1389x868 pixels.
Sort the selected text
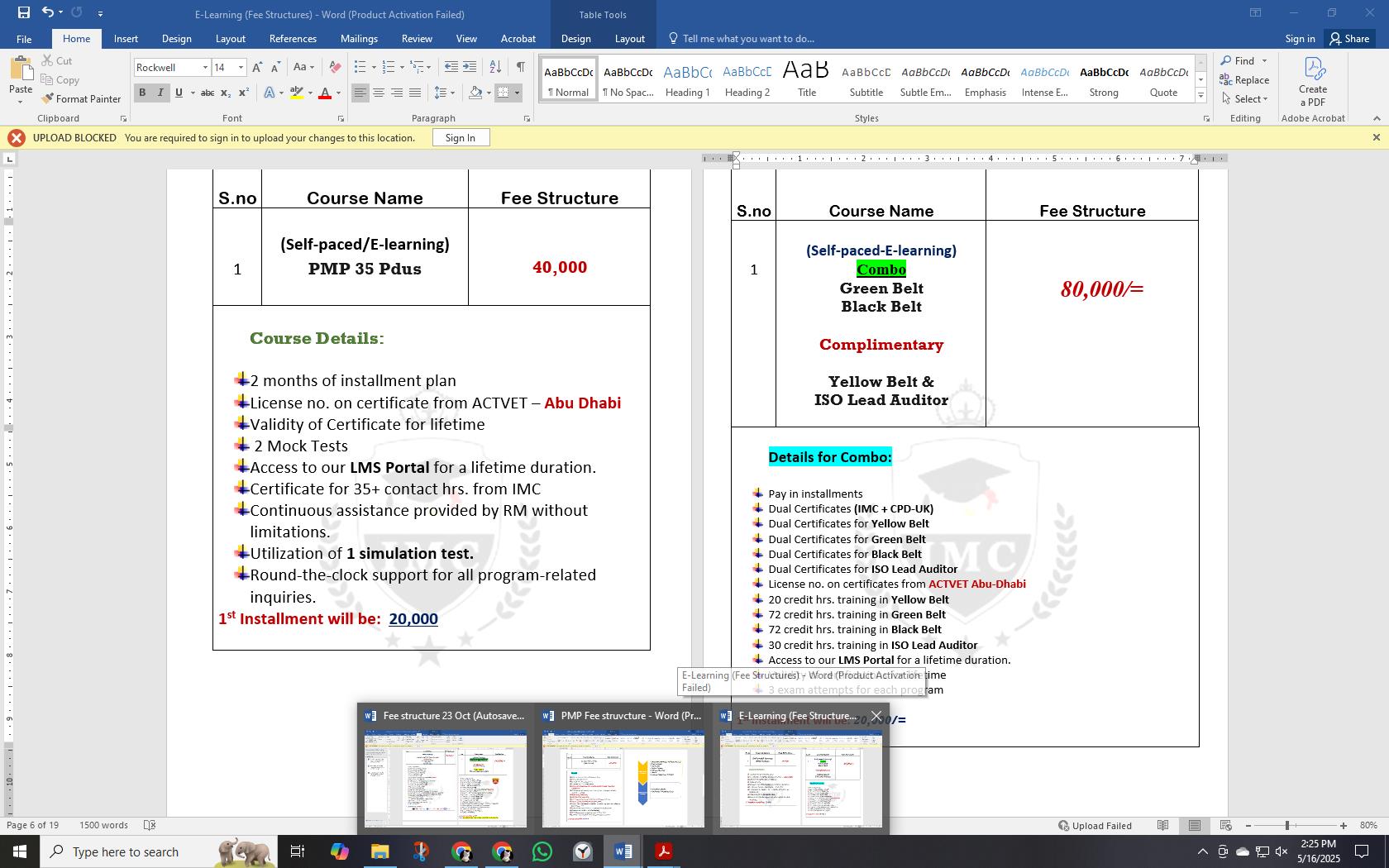pyautogui.click(x=495, y=67)
